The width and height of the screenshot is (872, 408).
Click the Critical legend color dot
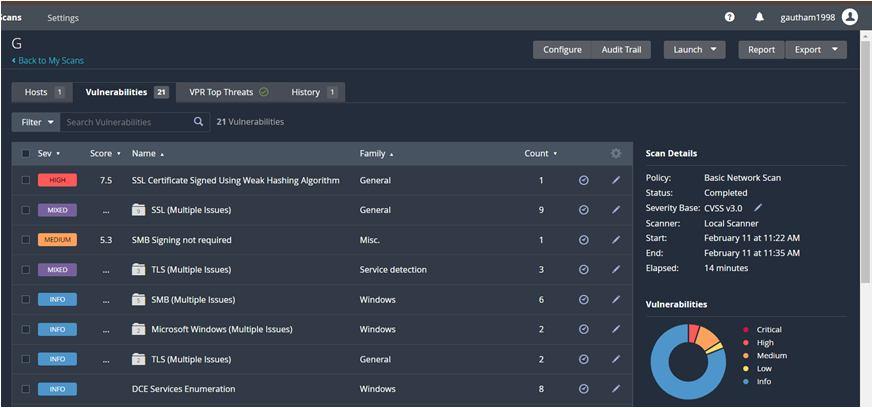click(745, 330)
